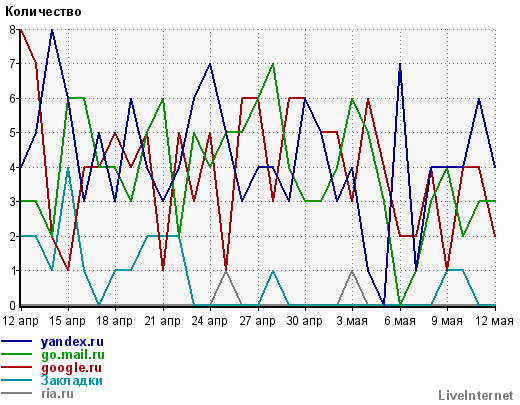Click the teal Закладки legend line swatch

[x=17, y=380]
